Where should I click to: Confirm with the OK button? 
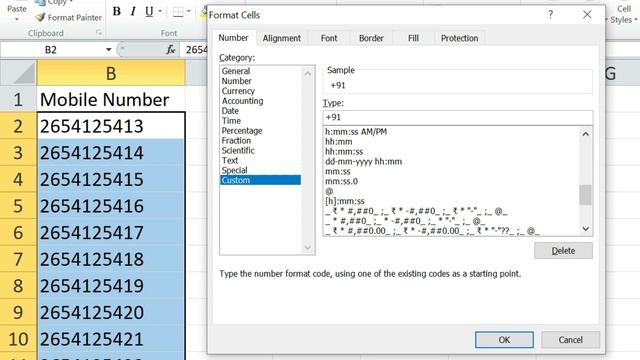[x=504, y=340]
